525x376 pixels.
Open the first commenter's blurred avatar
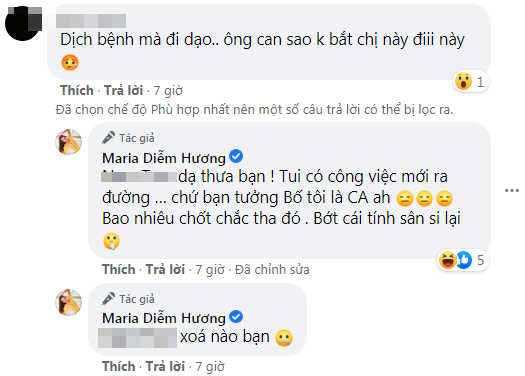coord(23,23)
